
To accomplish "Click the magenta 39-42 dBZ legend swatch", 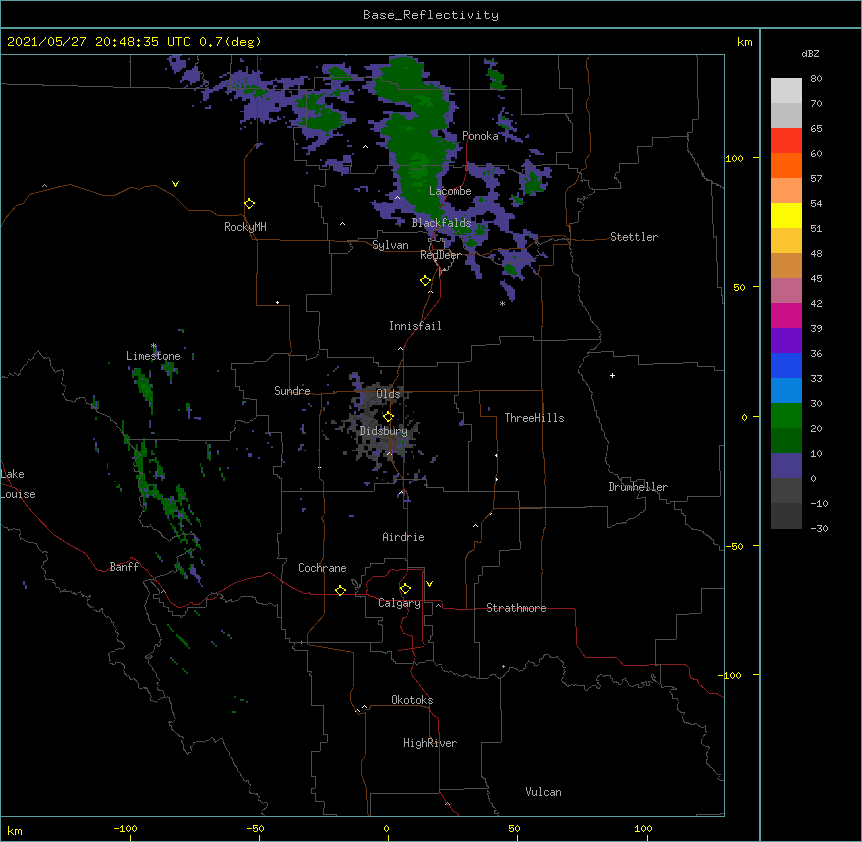I will click(x=786, y=315).
